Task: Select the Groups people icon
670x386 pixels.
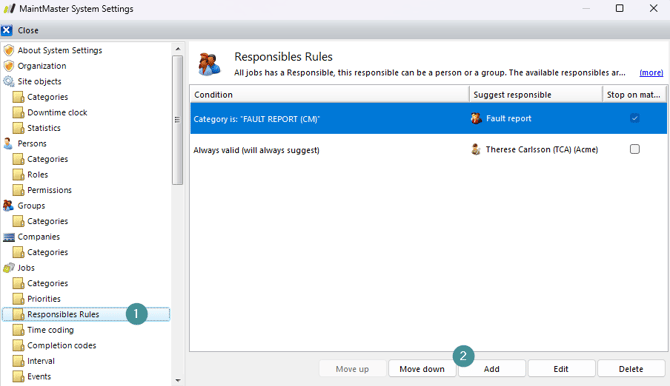Action: point(8,206)
